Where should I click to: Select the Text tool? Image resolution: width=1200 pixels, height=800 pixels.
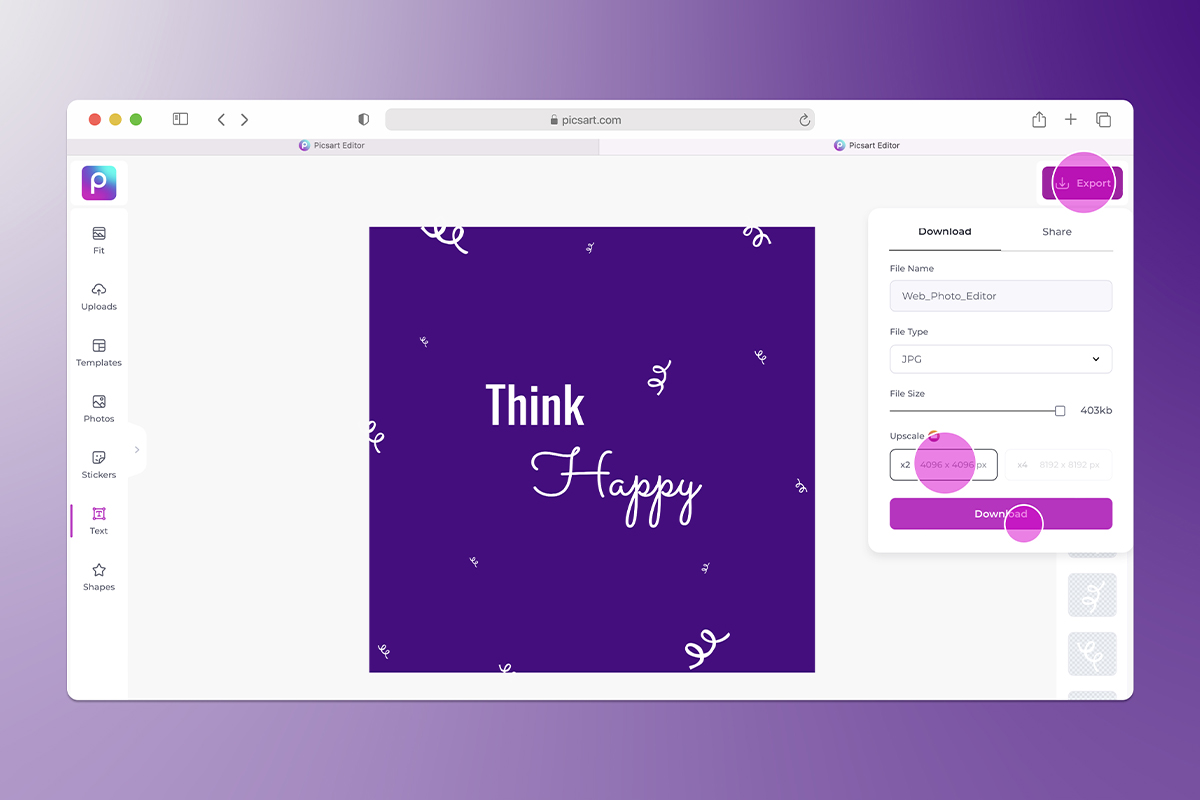(98, 520)
